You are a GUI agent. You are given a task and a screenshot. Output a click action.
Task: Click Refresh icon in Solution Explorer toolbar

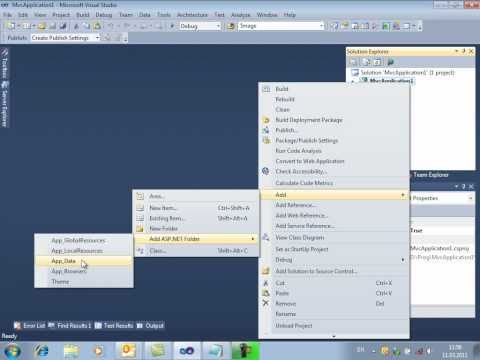[x=378, y=62]
